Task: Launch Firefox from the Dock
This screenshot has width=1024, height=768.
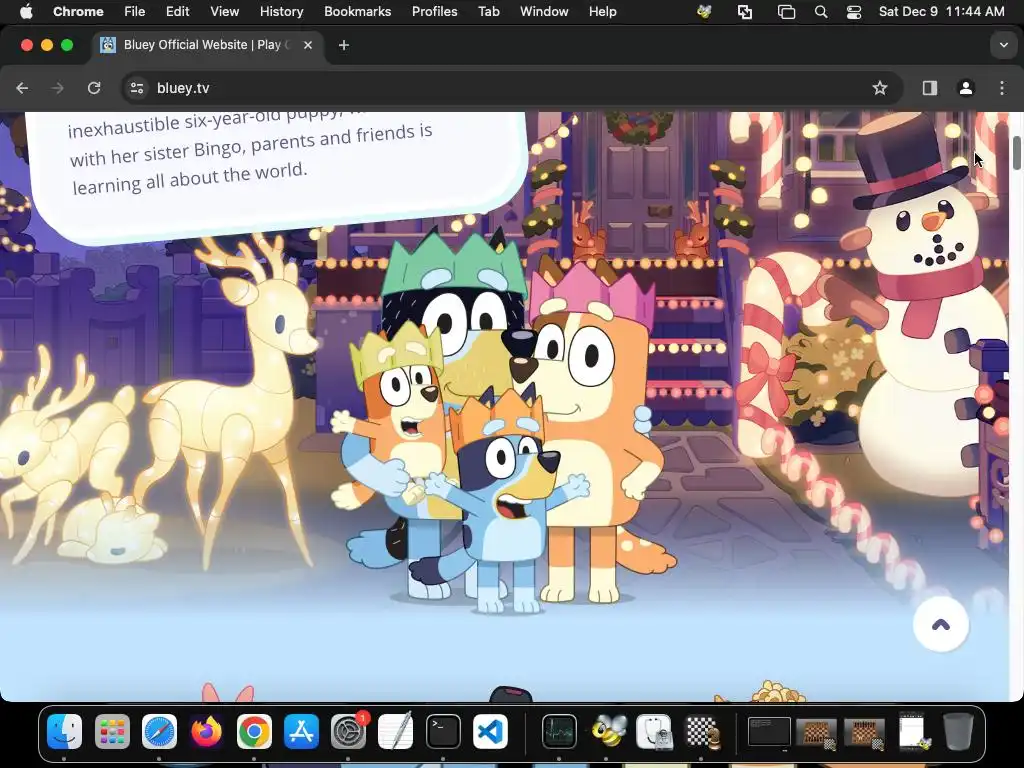Action: [x=206, y=731]
